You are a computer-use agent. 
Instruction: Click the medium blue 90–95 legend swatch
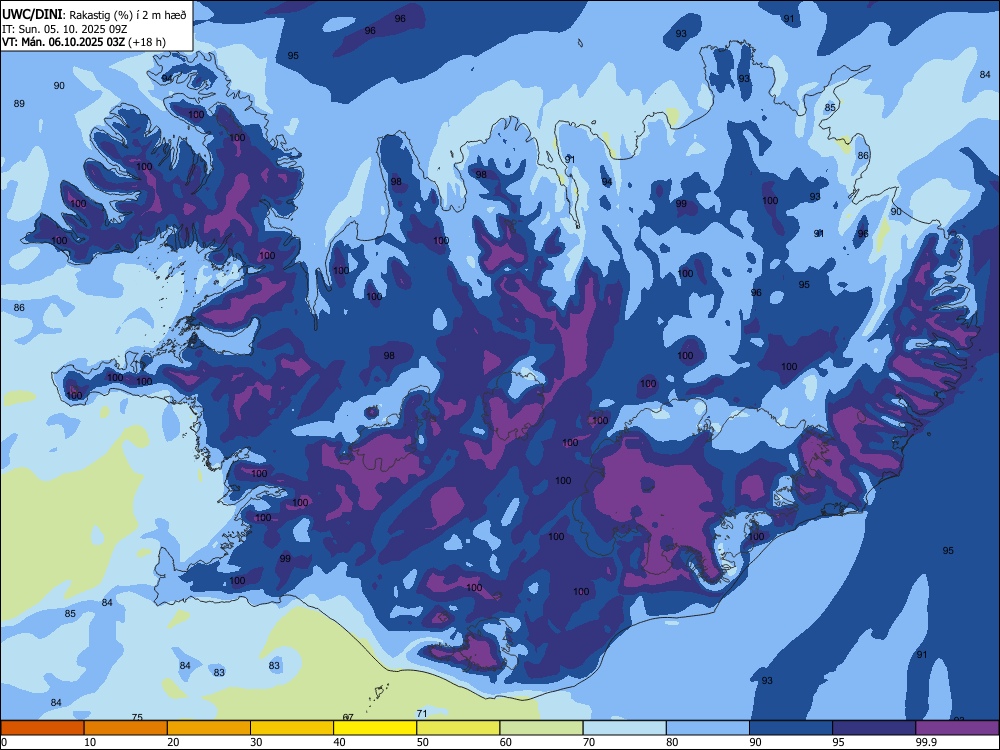tap(791, 728)
